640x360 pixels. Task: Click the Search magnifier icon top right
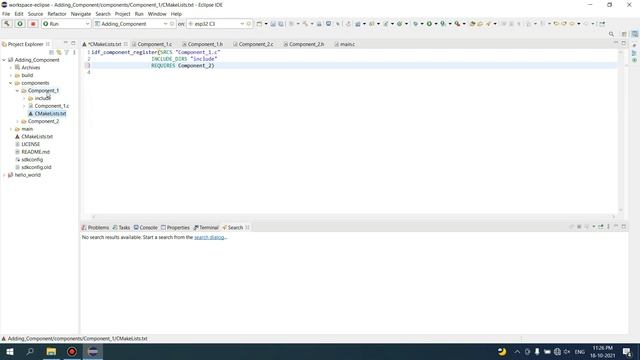click(x=611, y=34)
